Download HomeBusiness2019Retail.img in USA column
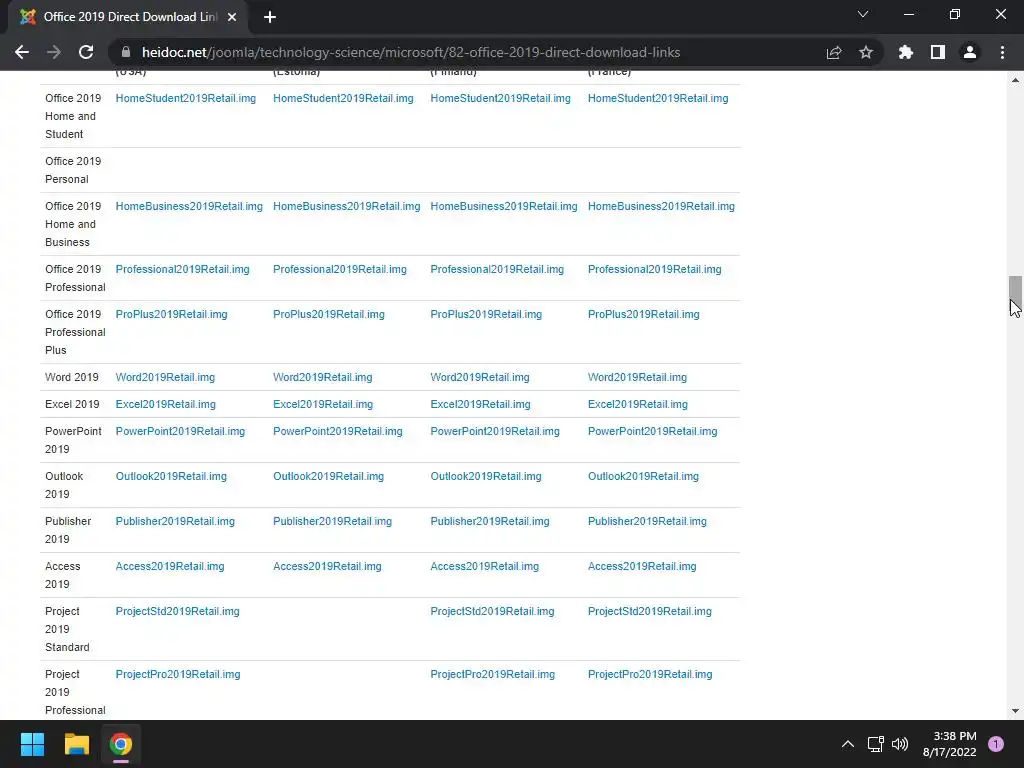 tap(189, 206)
